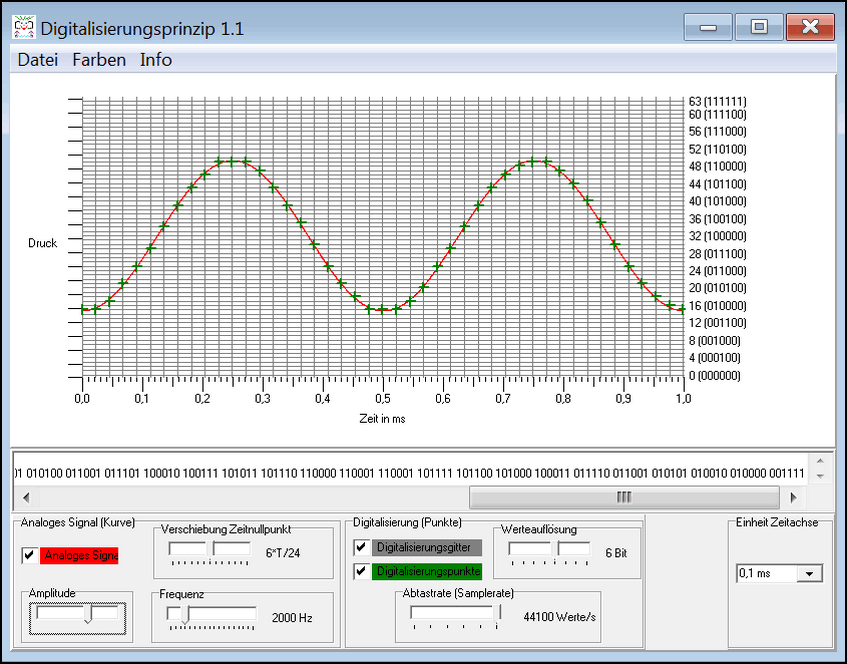Screen dimensions: 847x664
Task: Click the 2000 Hz frequency value
Action: 292,618
